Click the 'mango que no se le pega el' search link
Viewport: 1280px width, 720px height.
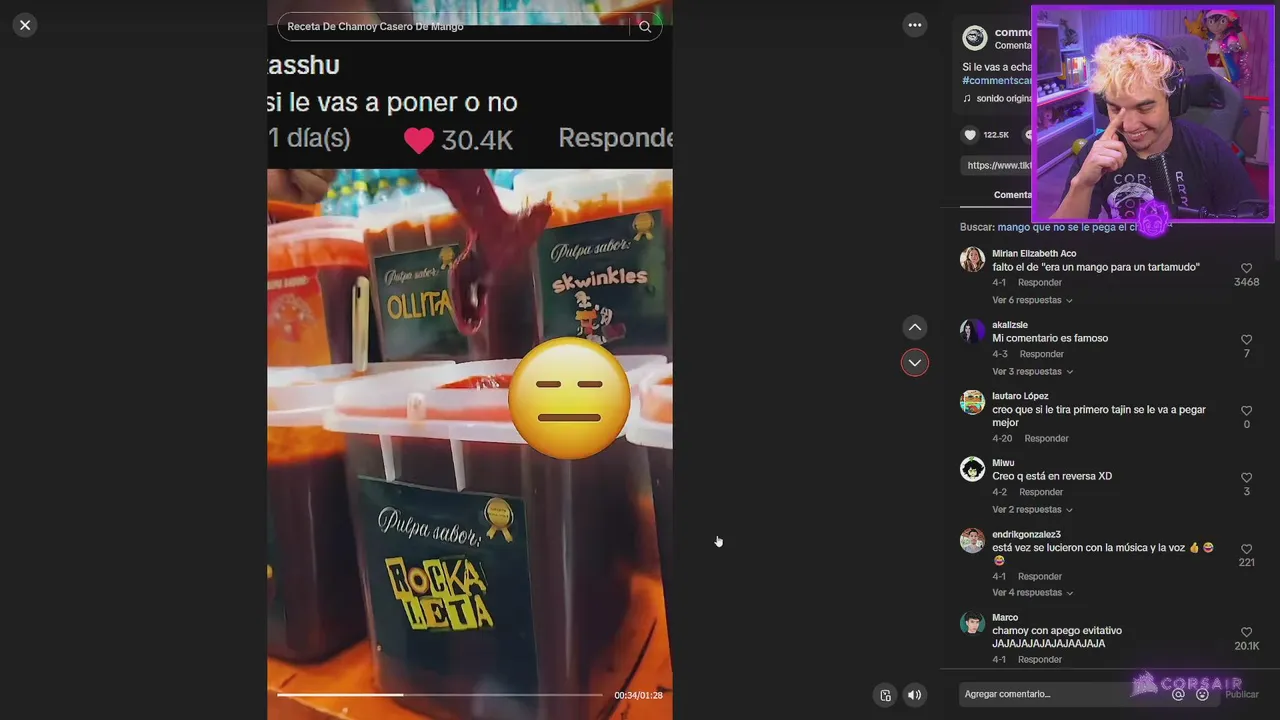click(1068, 228)
